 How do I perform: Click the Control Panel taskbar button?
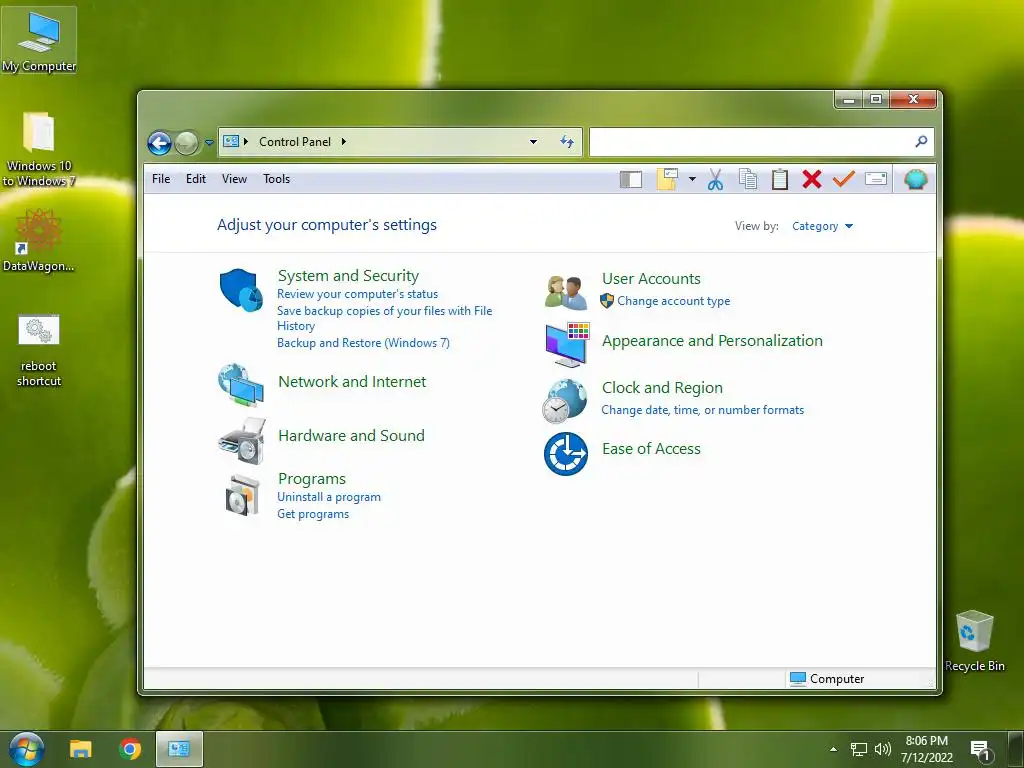[179, 749]
